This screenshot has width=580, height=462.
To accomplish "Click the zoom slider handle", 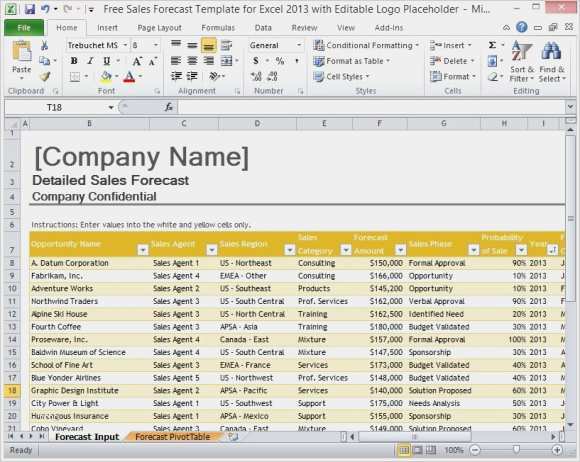I will click(x=516, y=450).
